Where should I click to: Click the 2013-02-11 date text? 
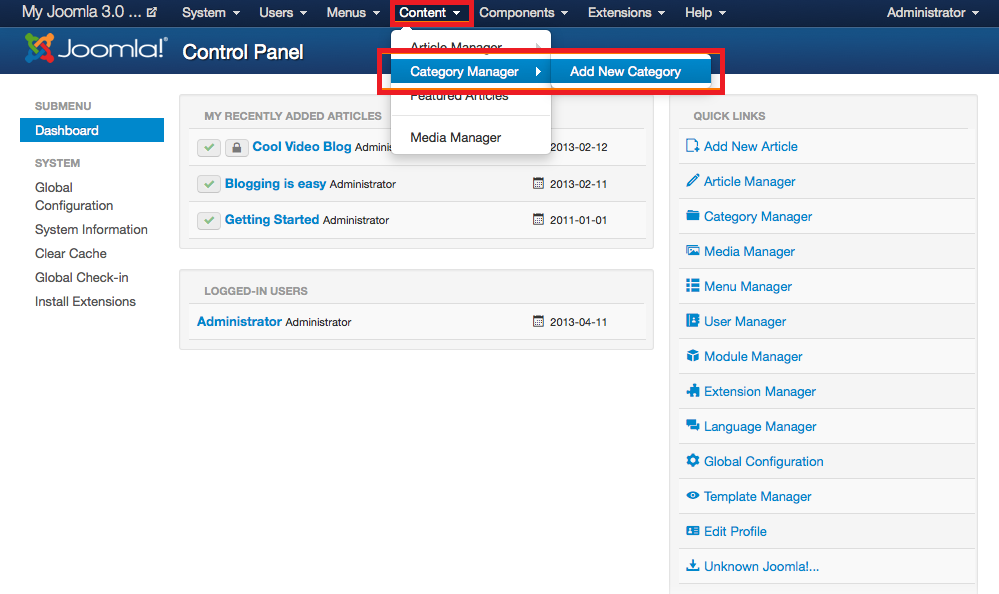[x=579, y=184]
